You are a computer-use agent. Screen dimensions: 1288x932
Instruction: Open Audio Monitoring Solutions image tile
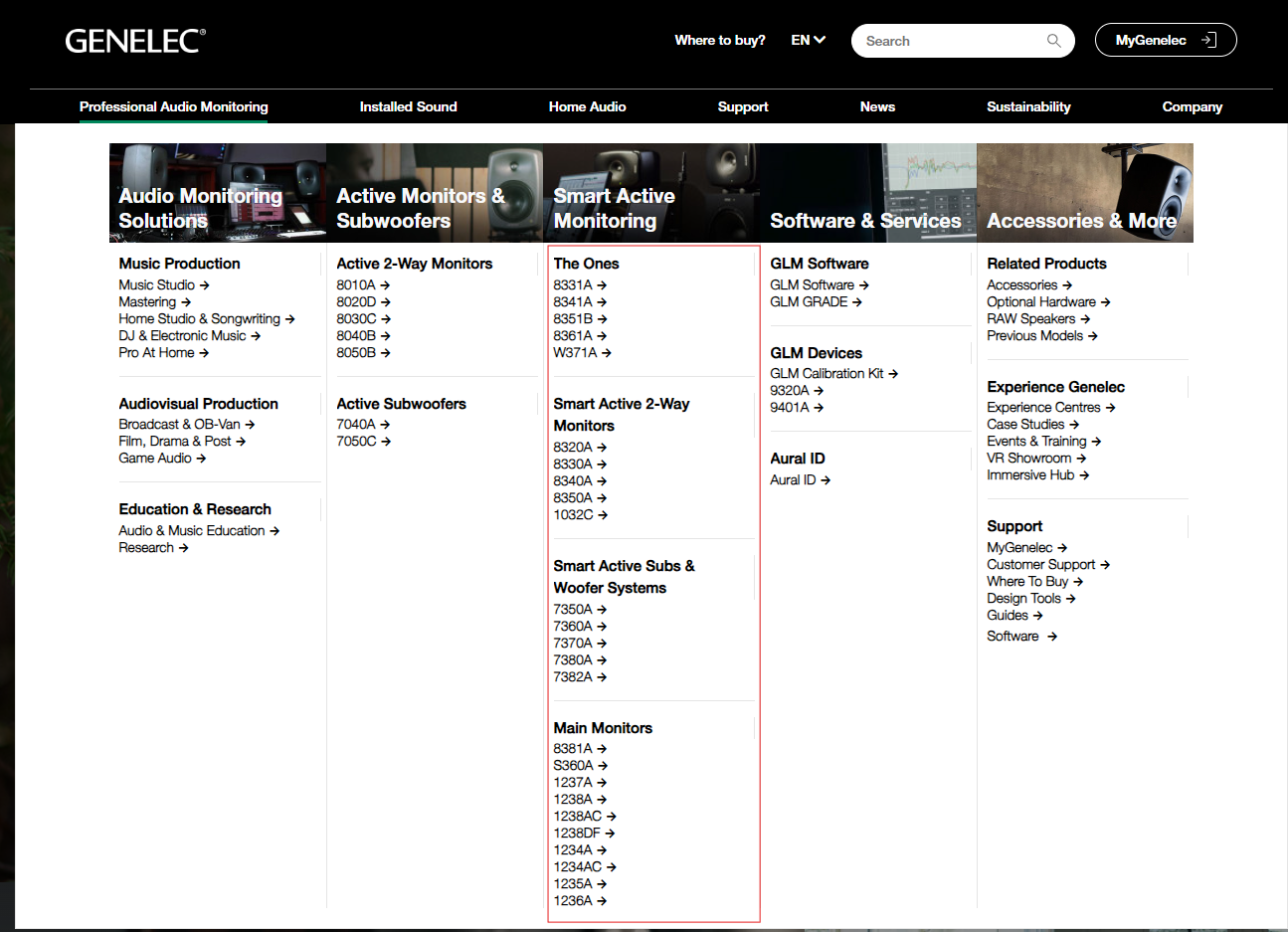(218, 193)
